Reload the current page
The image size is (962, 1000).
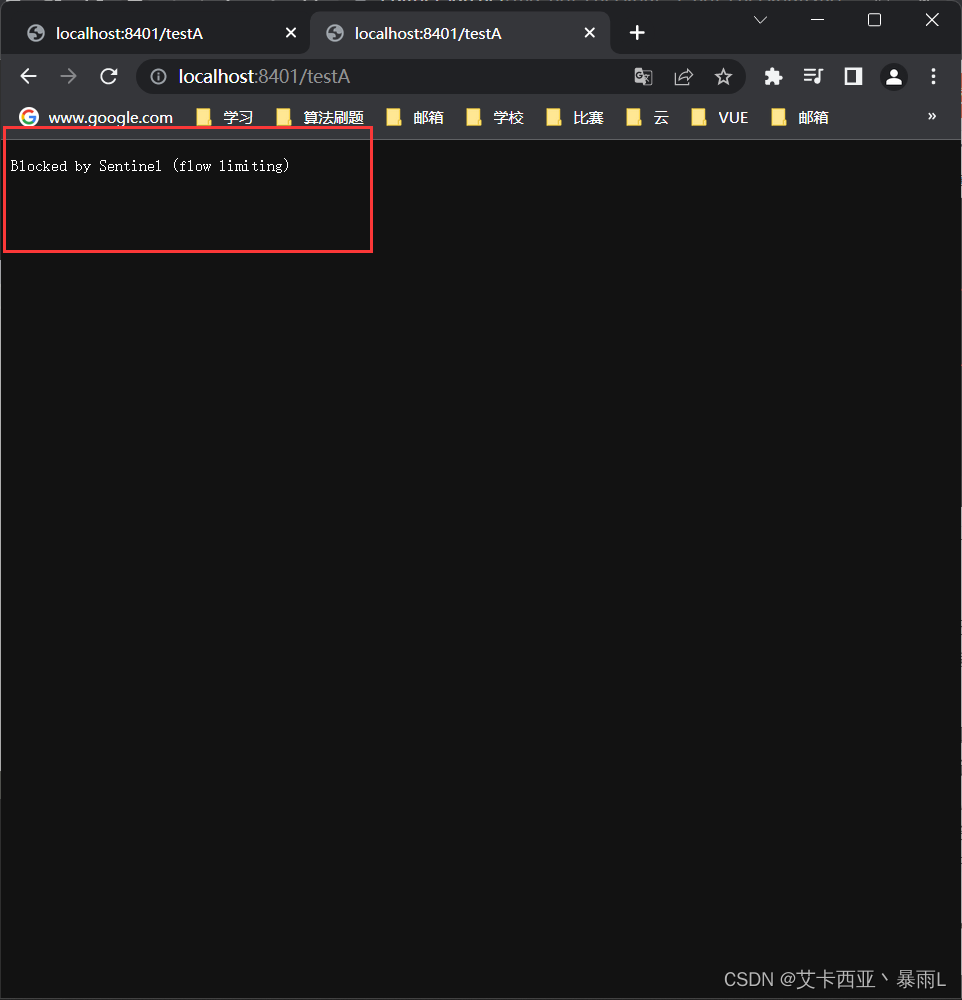(109, 77)
